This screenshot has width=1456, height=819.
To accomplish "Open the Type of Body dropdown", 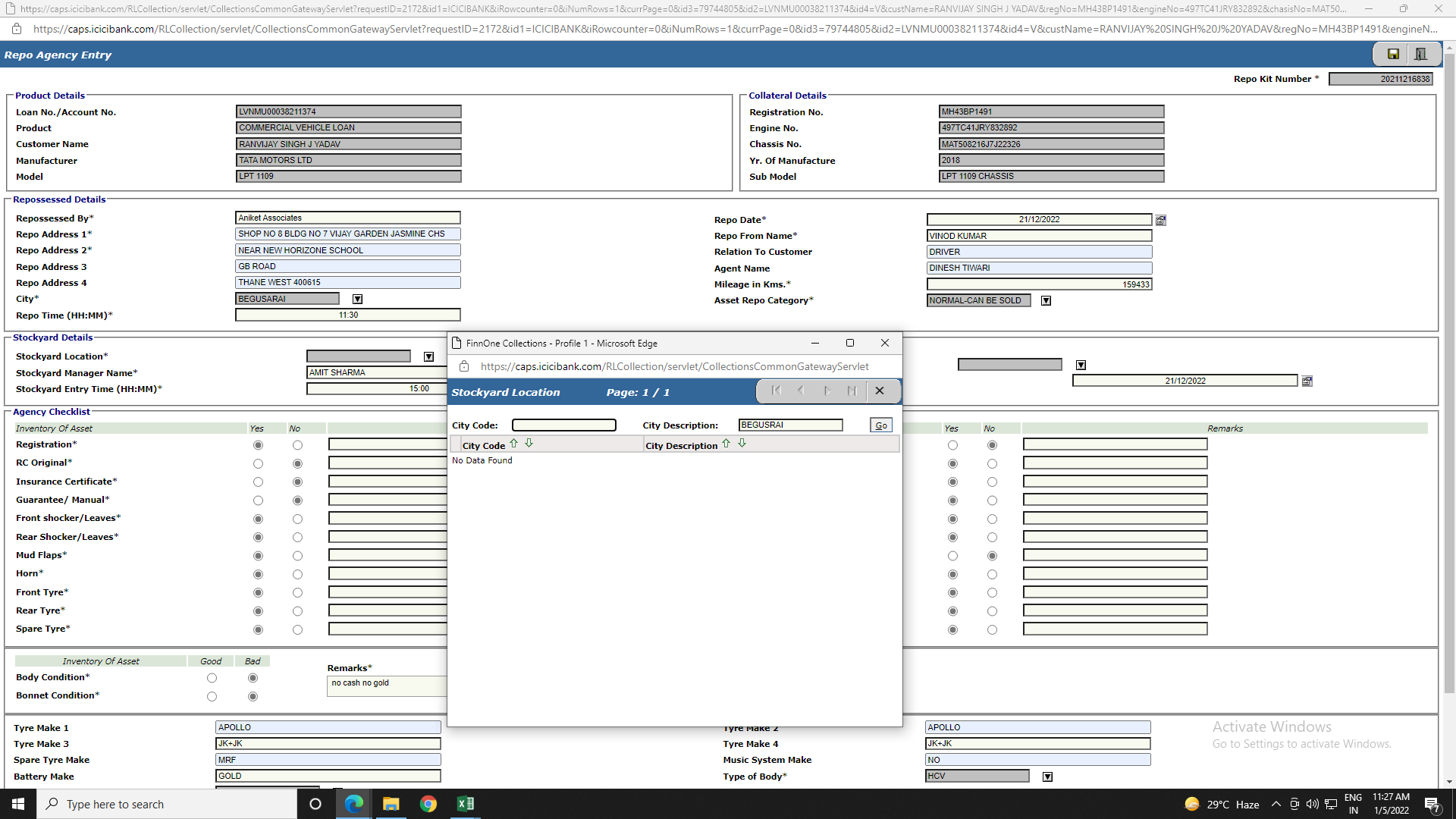I will 1047,777.
